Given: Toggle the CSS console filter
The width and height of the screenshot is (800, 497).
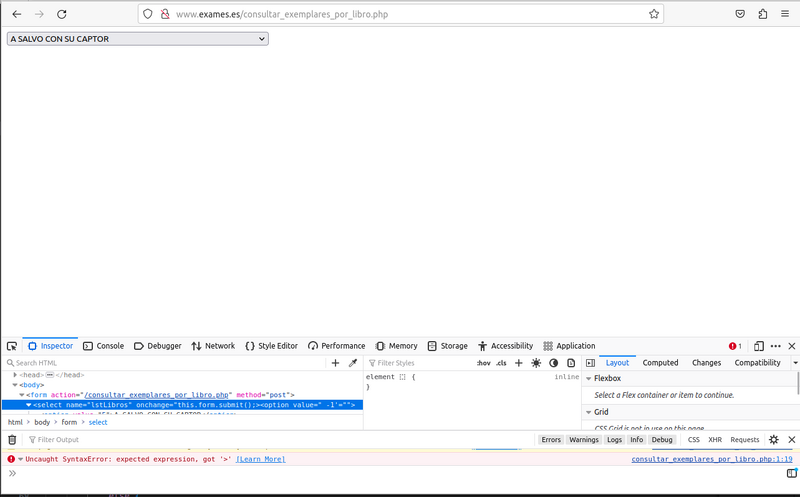Looking at the screenshot, I should (693, 439).
